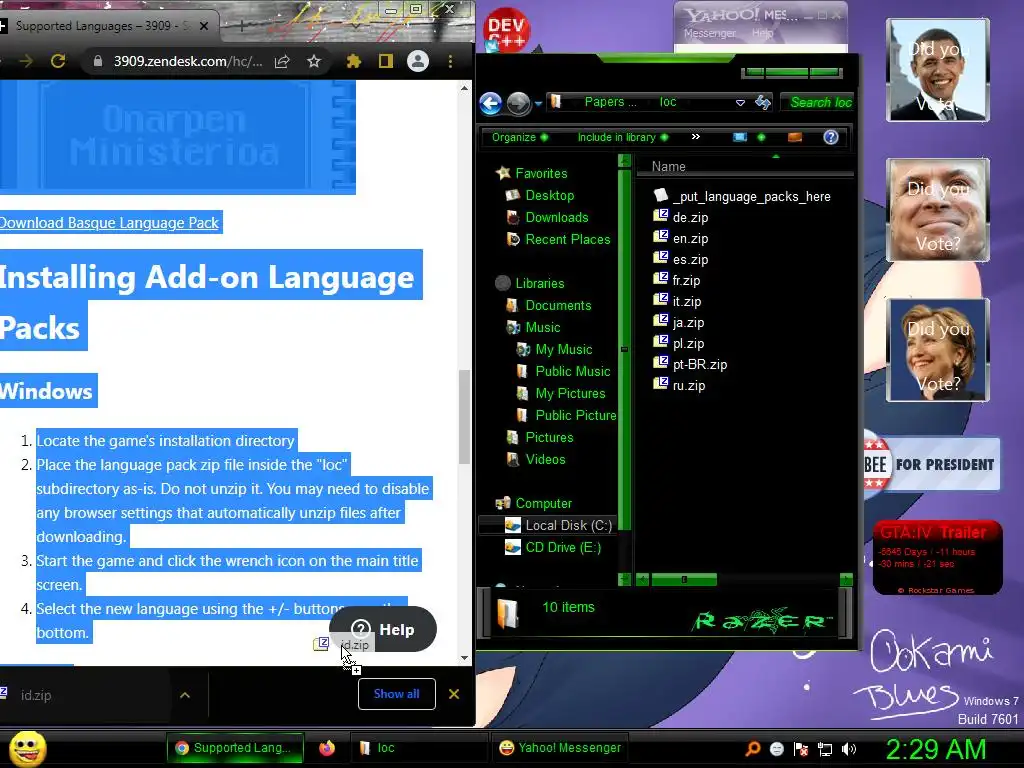
Task: Click the Explorer back arrow button
Action: [x=490, y=103]
